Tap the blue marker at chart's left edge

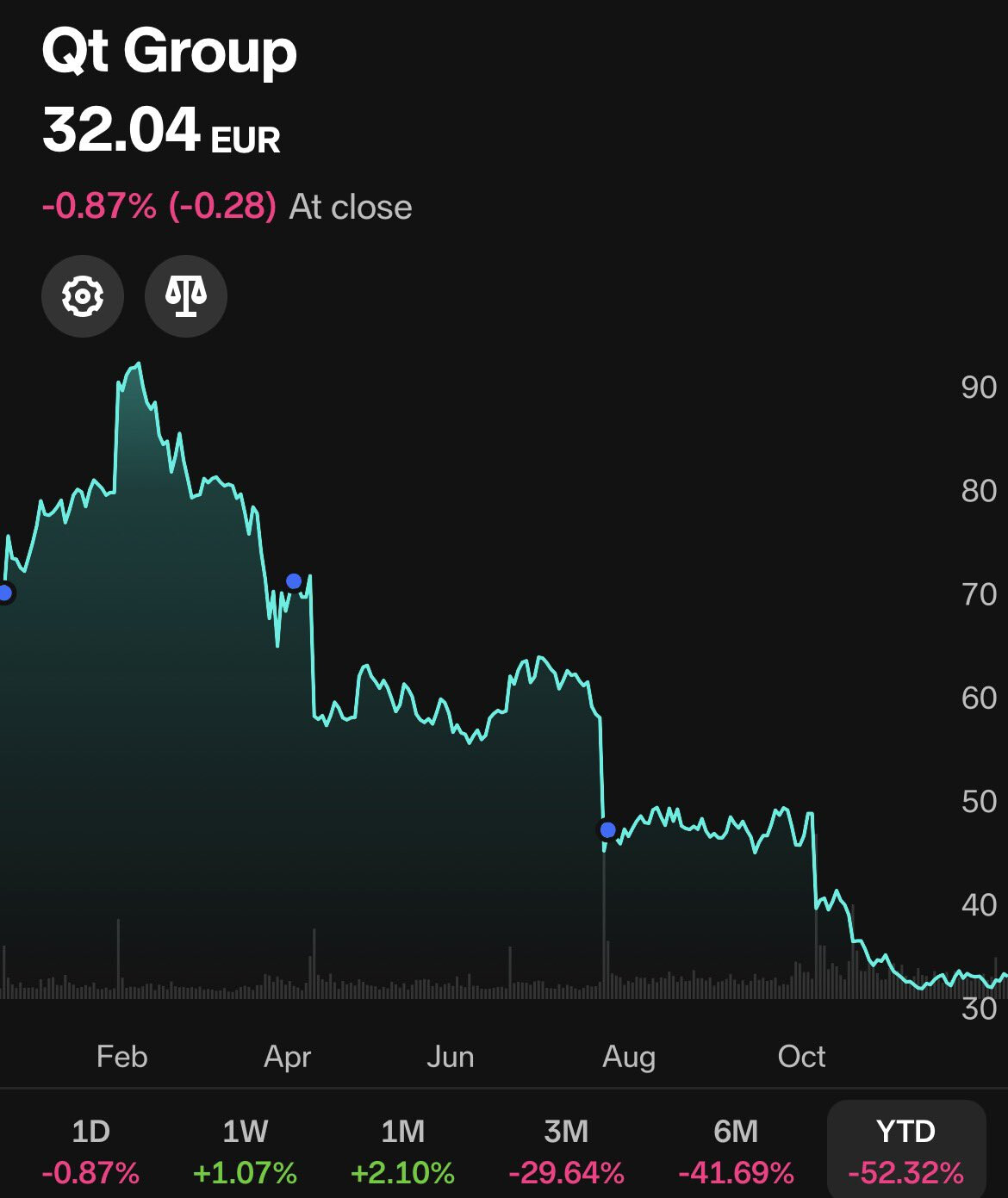[5, 593]
